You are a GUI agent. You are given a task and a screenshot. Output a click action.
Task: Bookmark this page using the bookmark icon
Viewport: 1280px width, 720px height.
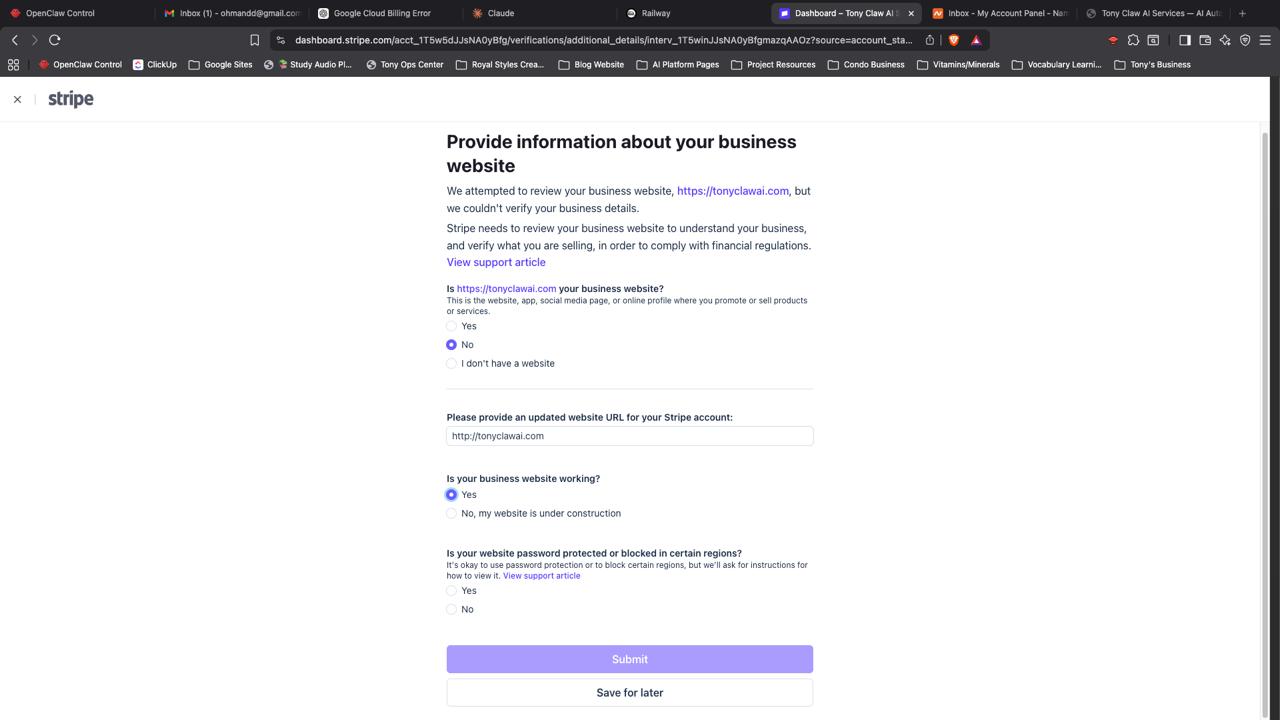(x=254, y=40)
